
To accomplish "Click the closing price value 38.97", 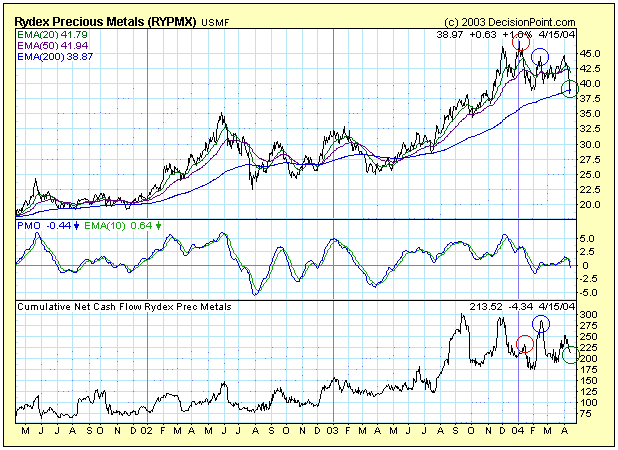I will click(450, 35).
